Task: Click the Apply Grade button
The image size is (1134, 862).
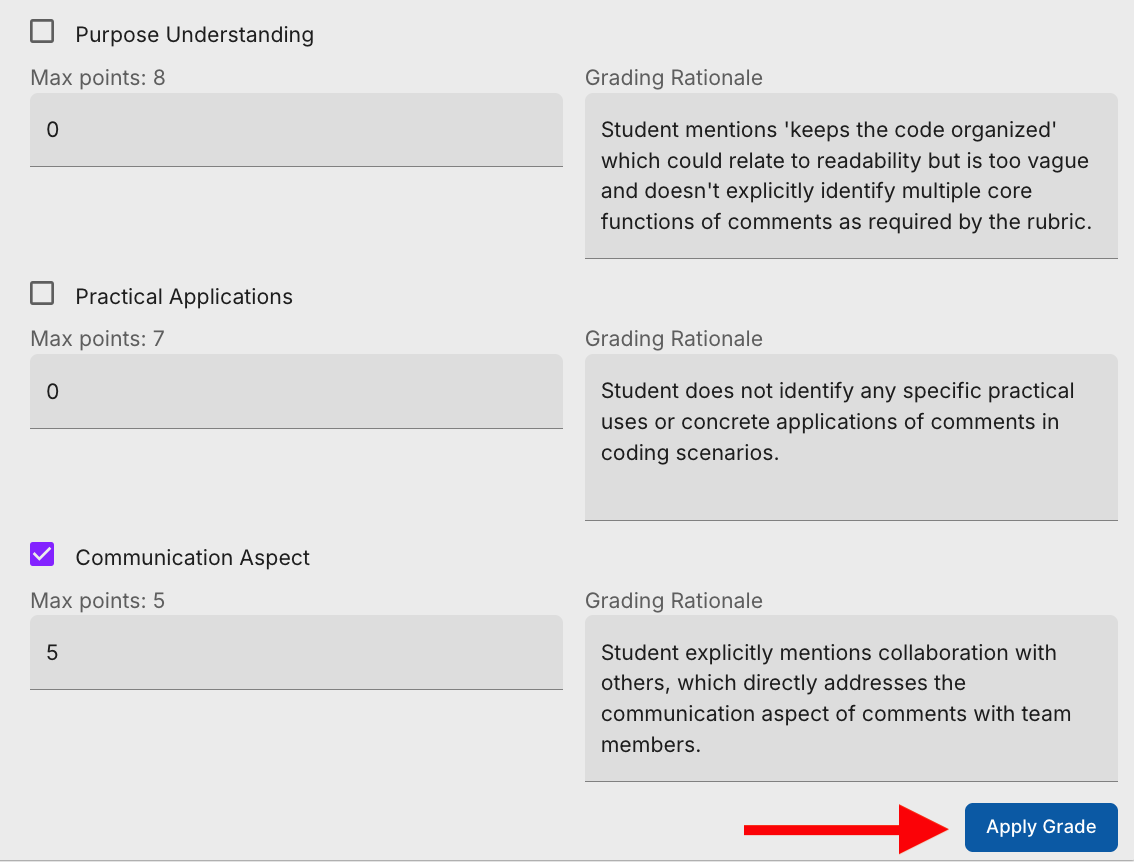Action: [x=1040, y=827]
